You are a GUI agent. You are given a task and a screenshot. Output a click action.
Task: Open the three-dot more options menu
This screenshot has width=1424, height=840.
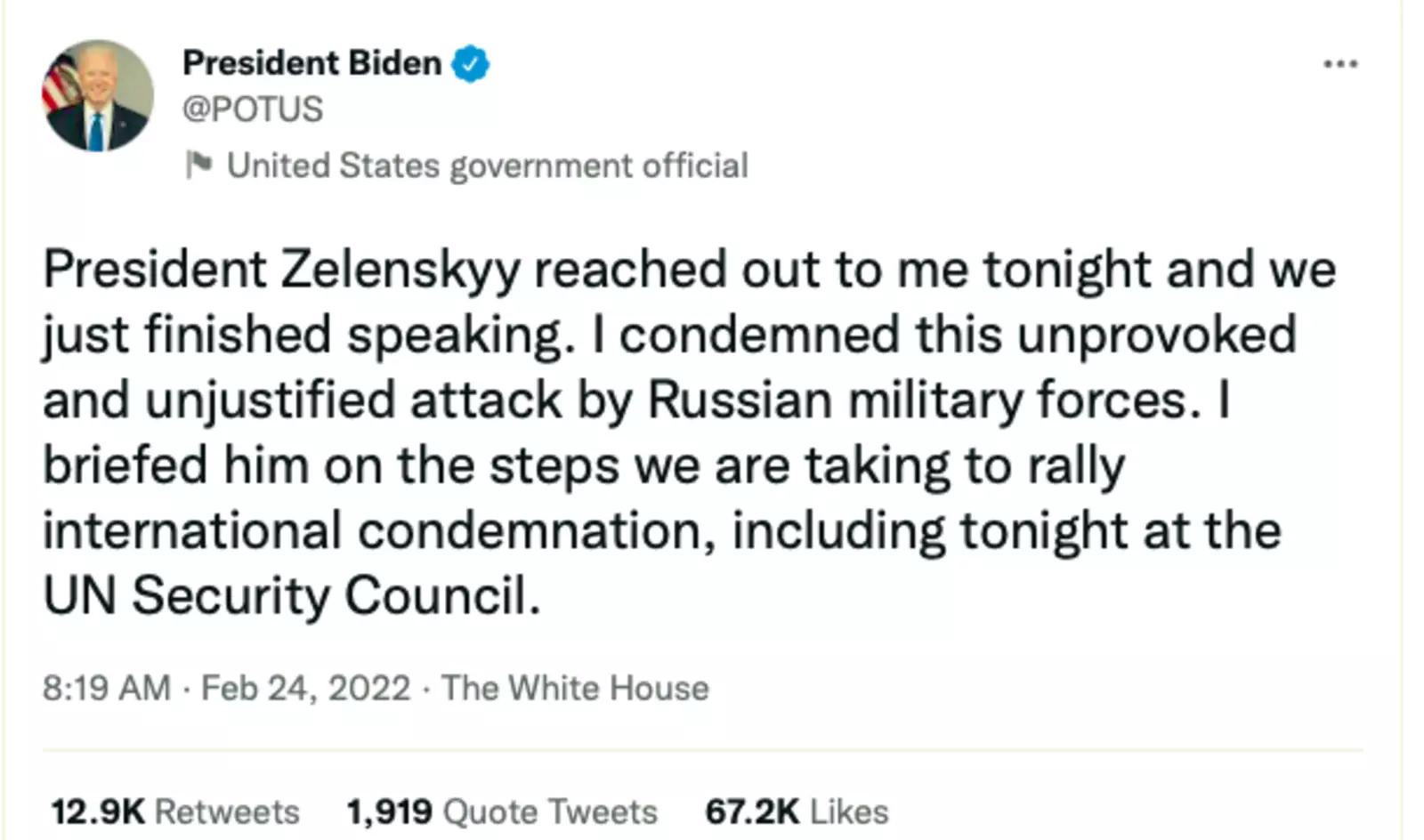click(x=1339, y=64)
